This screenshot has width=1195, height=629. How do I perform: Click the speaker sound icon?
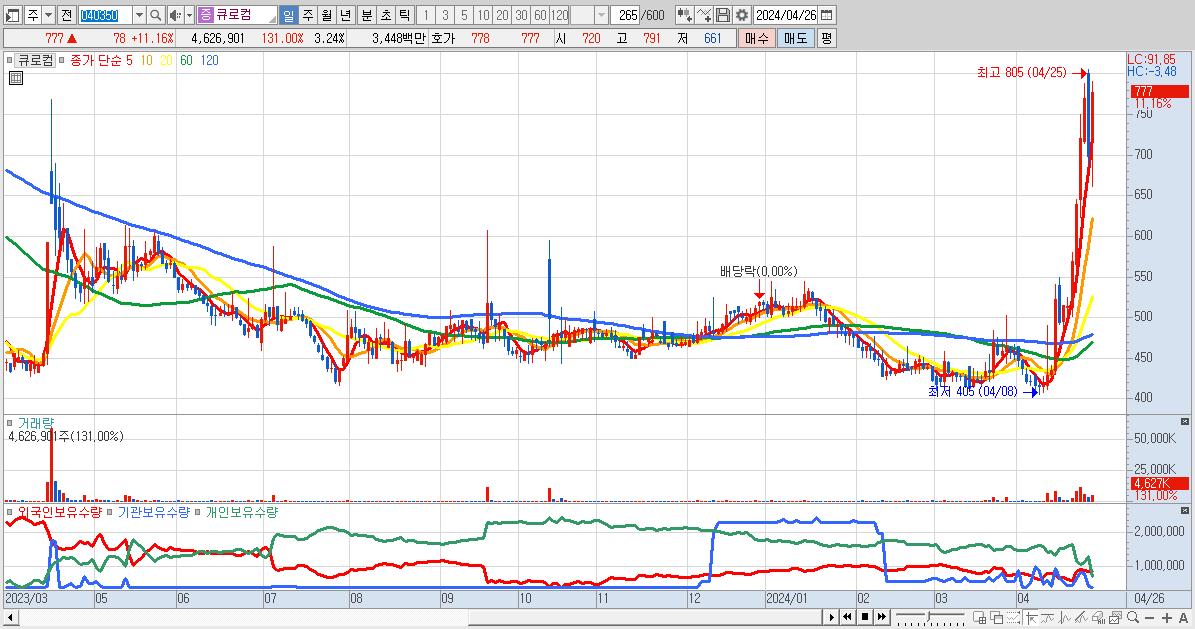click(175, 15)
